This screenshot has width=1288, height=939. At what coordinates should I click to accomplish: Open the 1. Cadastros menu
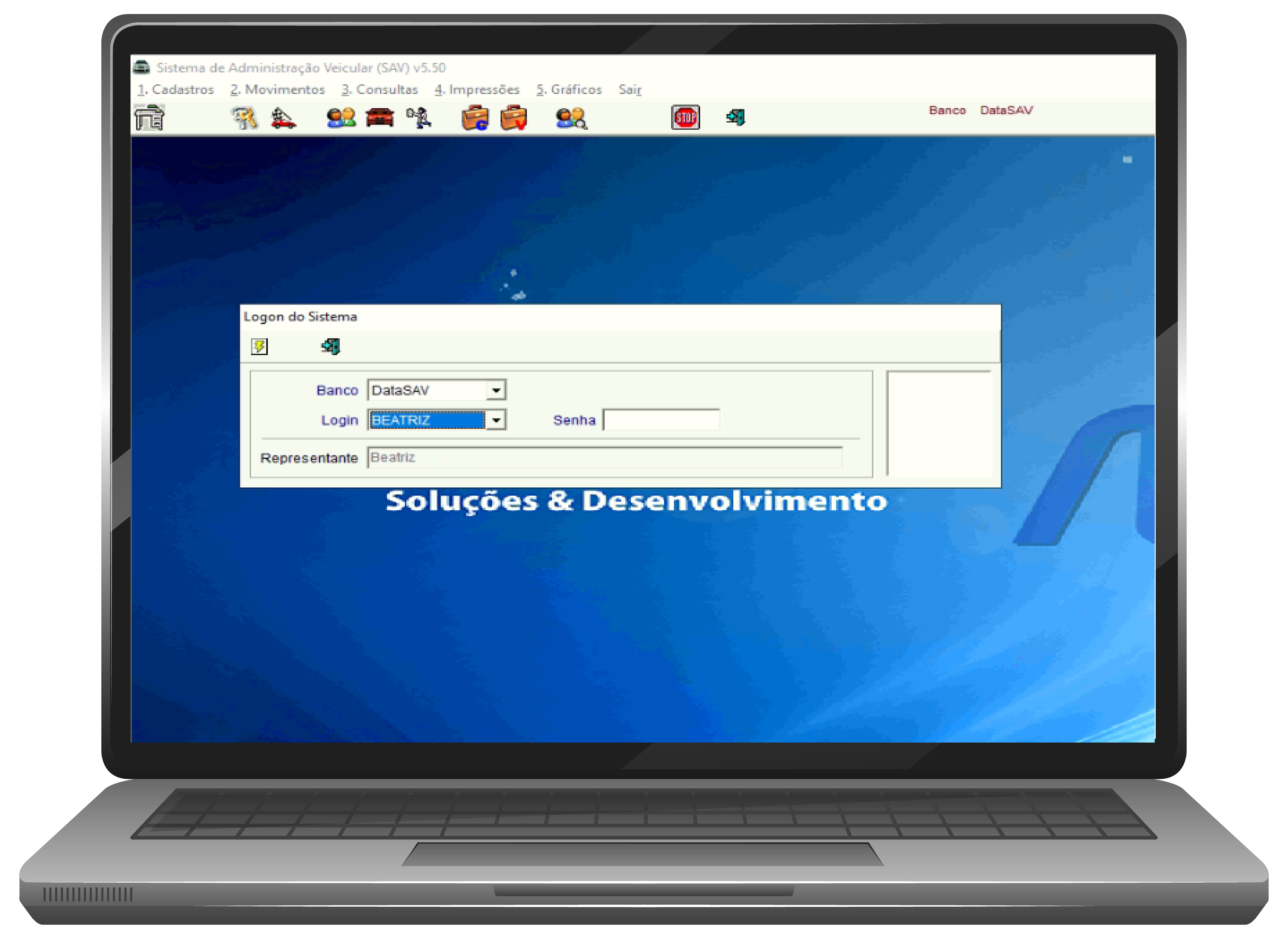(x=176, y=90)
